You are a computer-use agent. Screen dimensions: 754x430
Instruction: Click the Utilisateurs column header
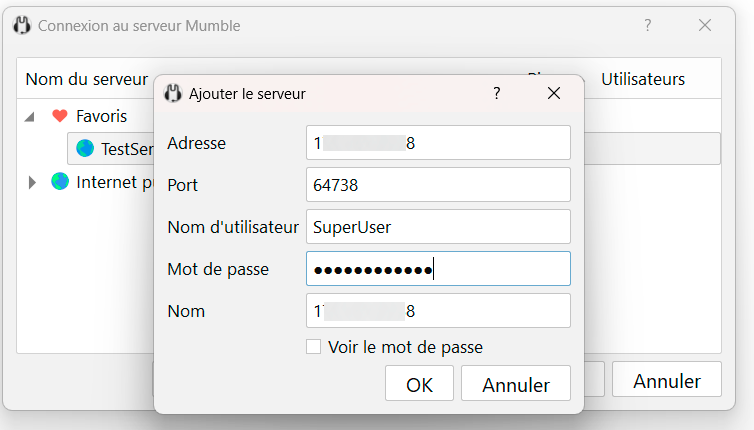(643, 79)
